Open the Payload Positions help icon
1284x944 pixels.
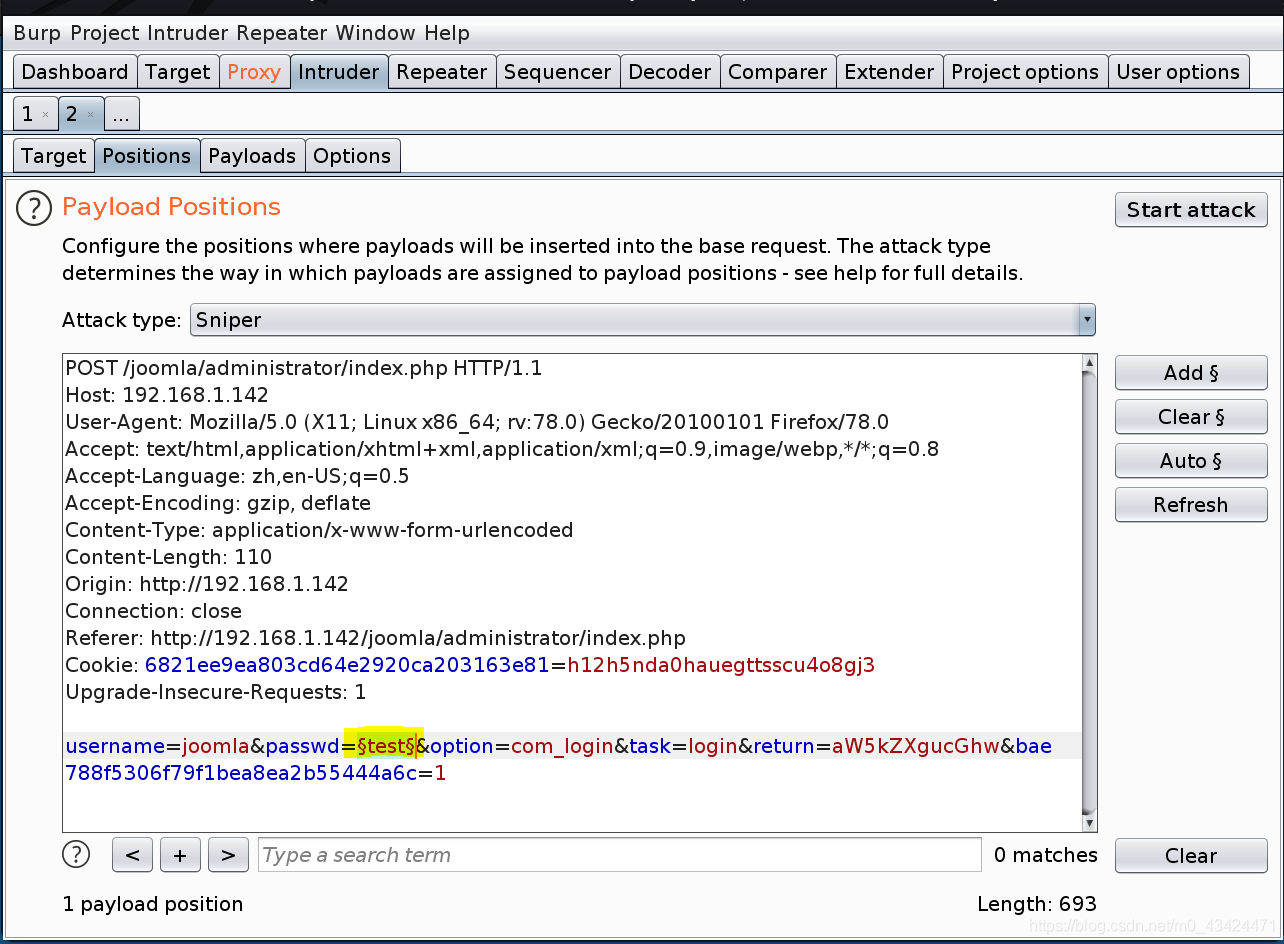click(34, 208)
